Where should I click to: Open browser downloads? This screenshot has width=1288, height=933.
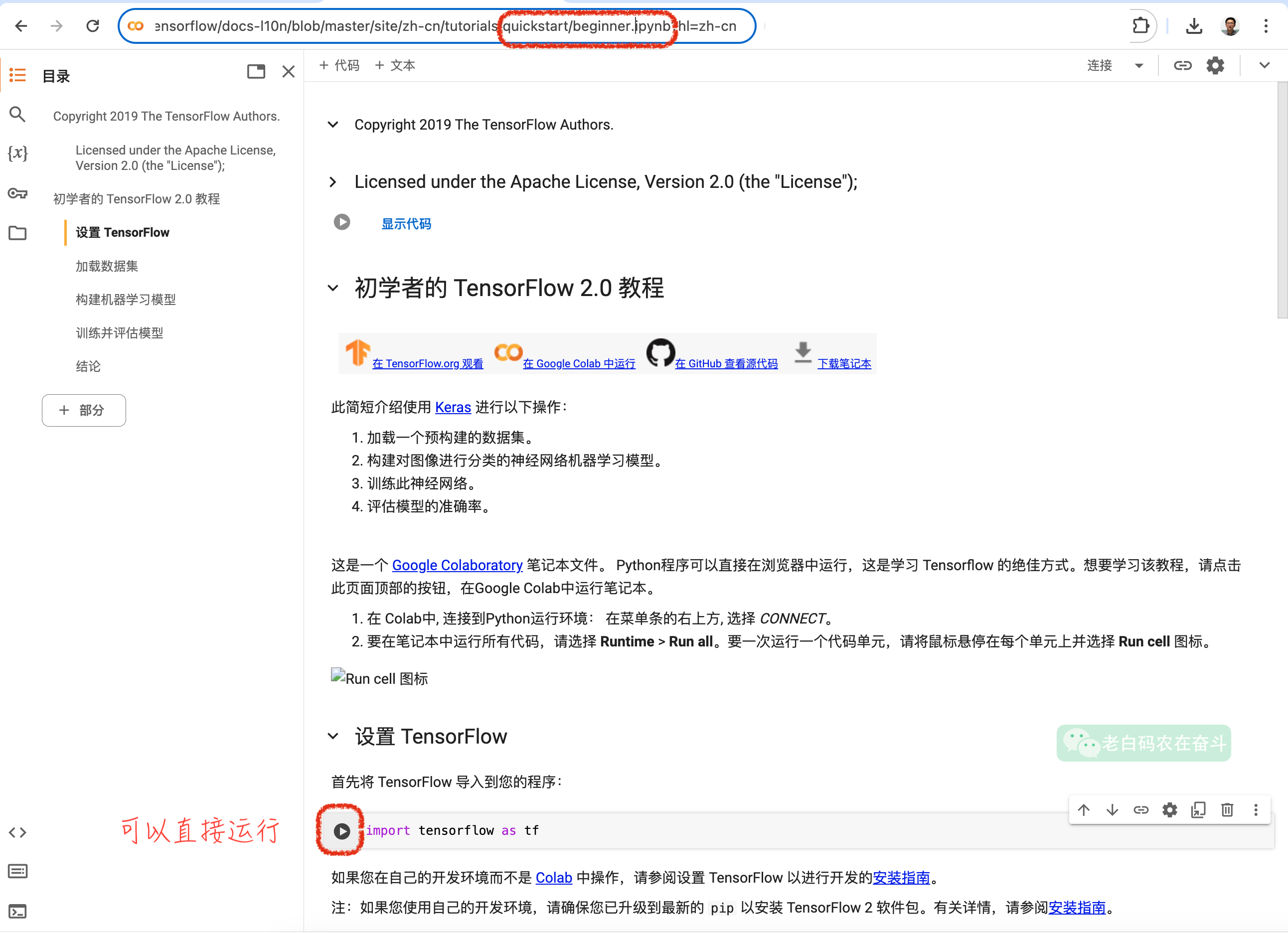1194,26
